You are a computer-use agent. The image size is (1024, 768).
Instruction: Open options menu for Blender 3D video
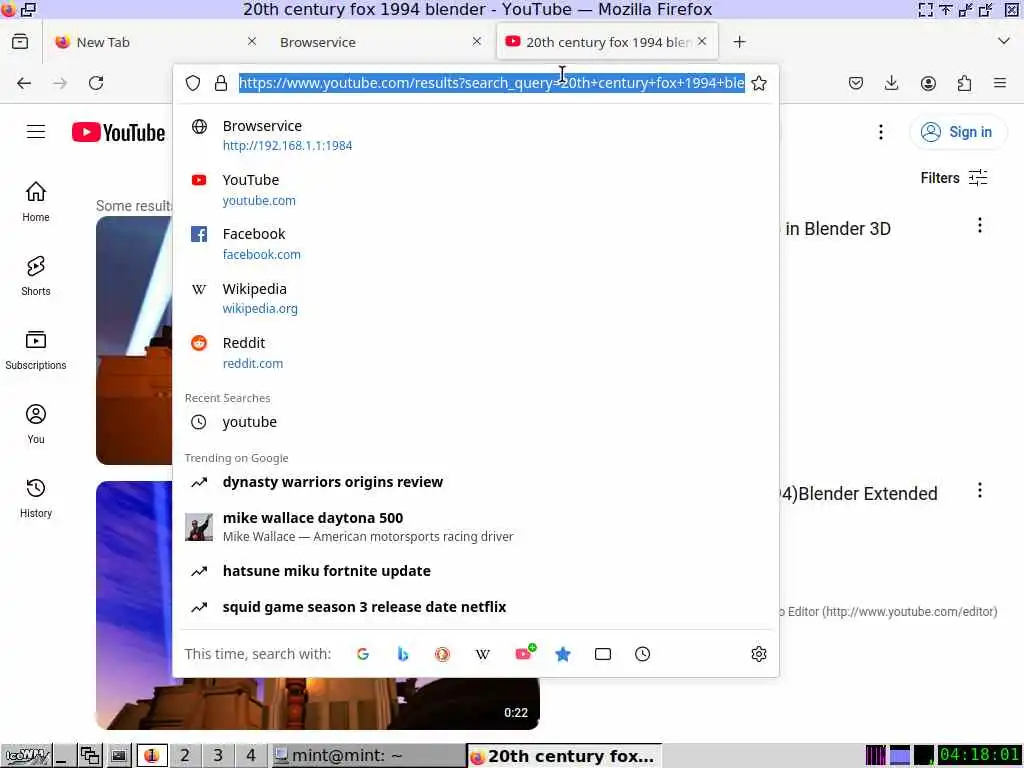(980, 225)
